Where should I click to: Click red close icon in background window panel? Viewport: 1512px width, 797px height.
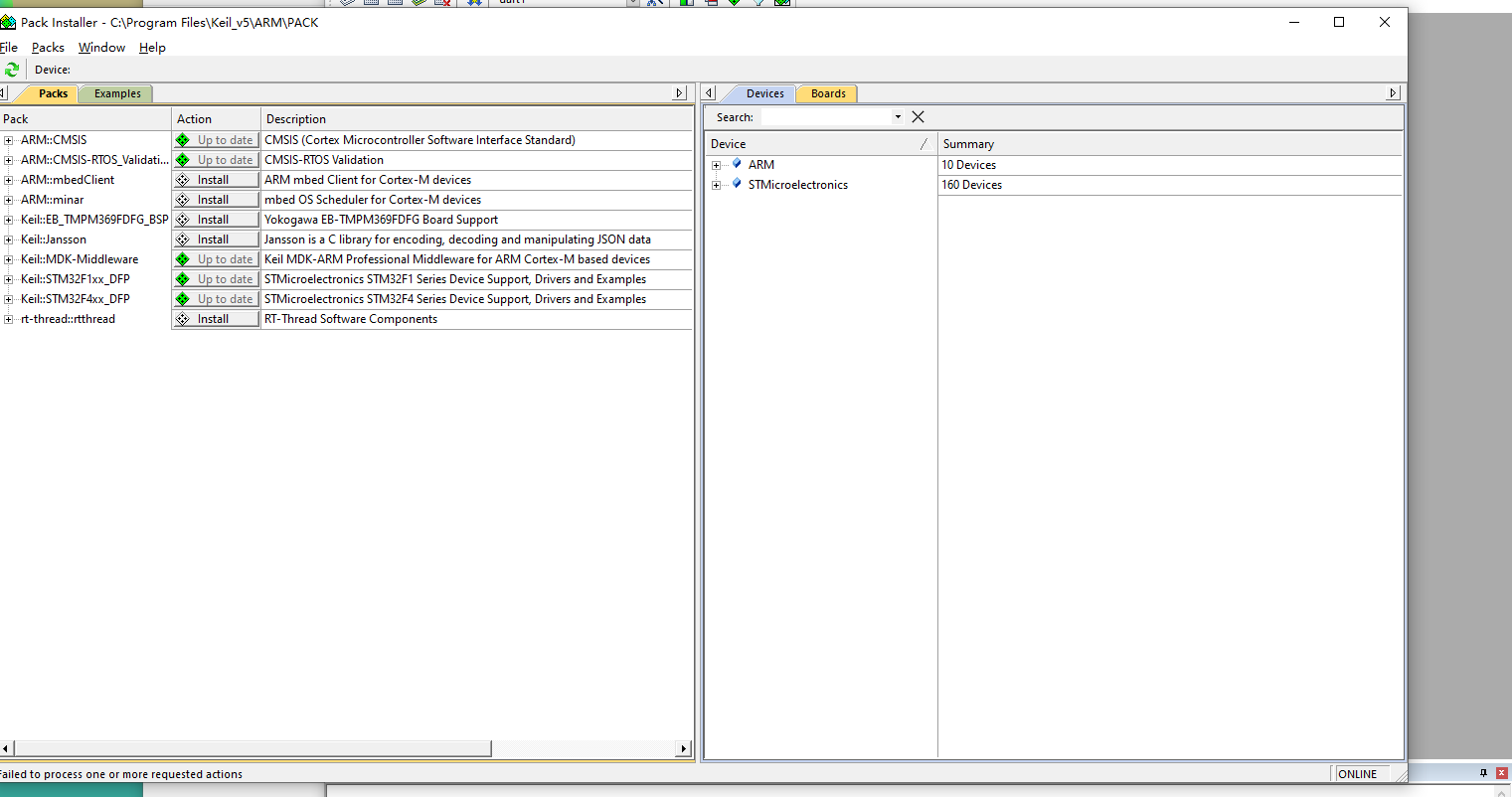(1502, 772)
